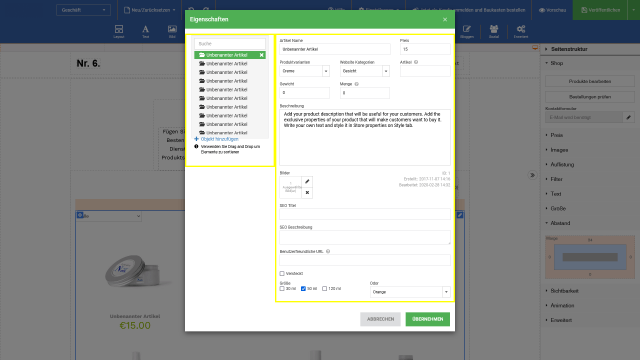Click Bestellungen prüfen in the Shop panel
This screenshot has height=360, width=640.
[590, 97]
